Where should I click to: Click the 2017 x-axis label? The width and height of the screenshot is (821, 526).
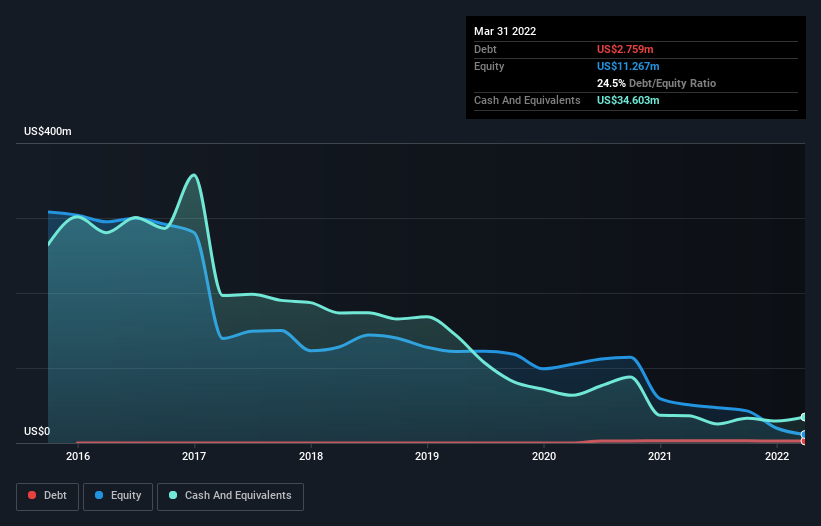click(194, 456)
